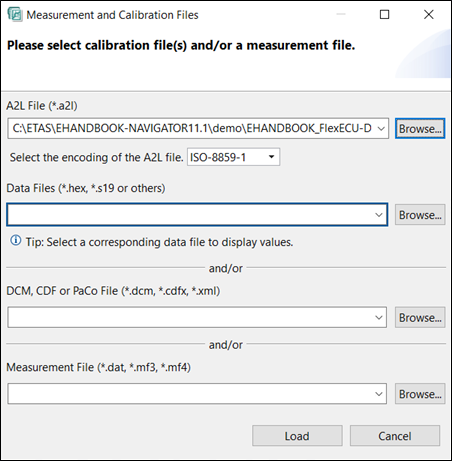Expand the Data Files dropdown arrow

click(x=379, y=215)
